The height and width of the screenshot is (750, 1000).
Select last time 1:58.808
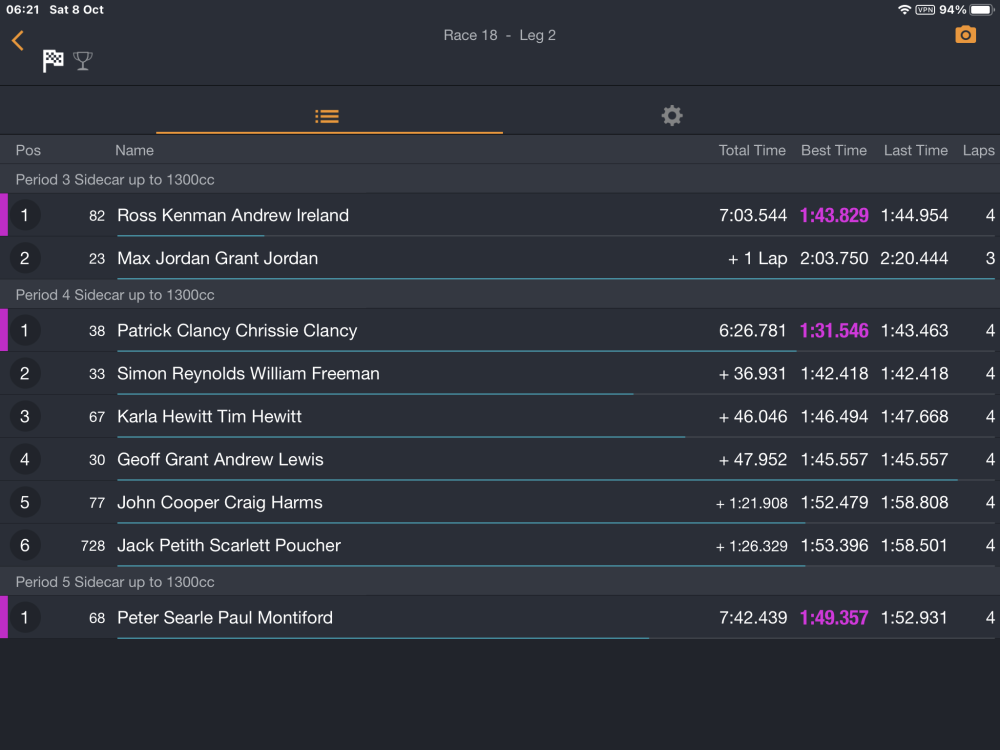click(914, 503)
